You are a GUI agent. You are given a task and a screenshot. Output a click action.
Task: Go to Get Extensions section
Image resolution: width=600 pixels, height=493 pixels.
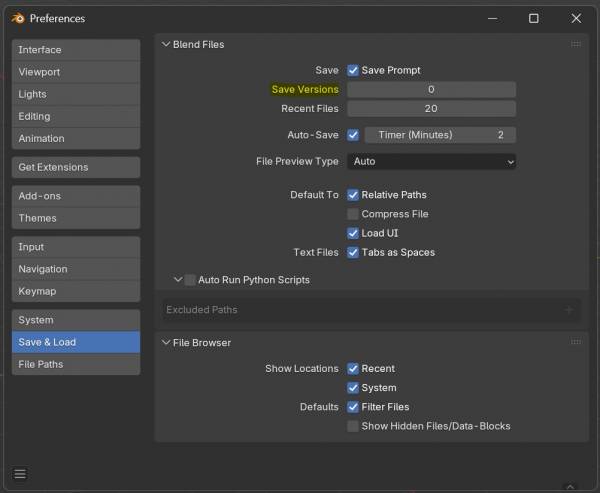(x=76, y=167)
